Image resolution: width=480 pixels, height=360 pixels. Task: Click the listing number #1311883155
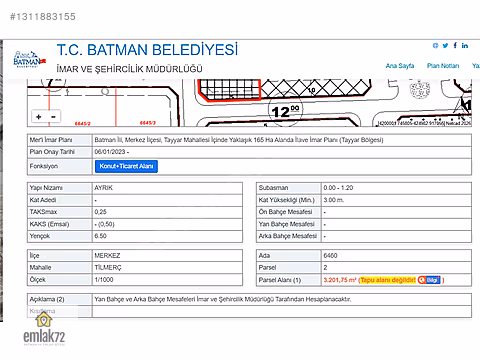coord(43,17)
